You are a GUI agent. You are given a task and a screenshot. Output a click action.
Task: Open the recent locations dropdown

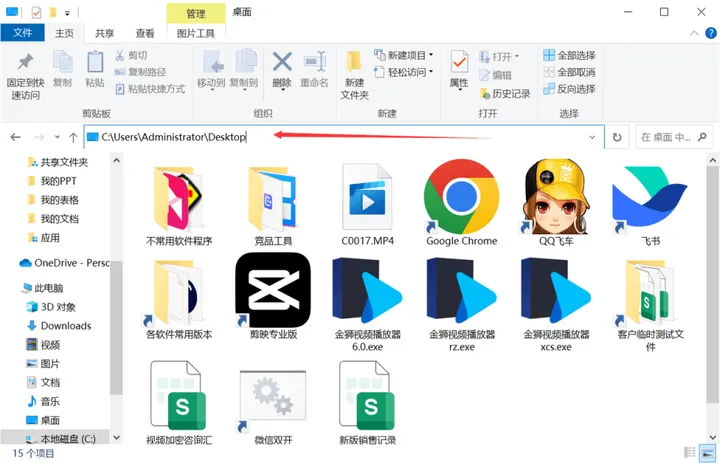pyautogui.click(x=57, y=137)
